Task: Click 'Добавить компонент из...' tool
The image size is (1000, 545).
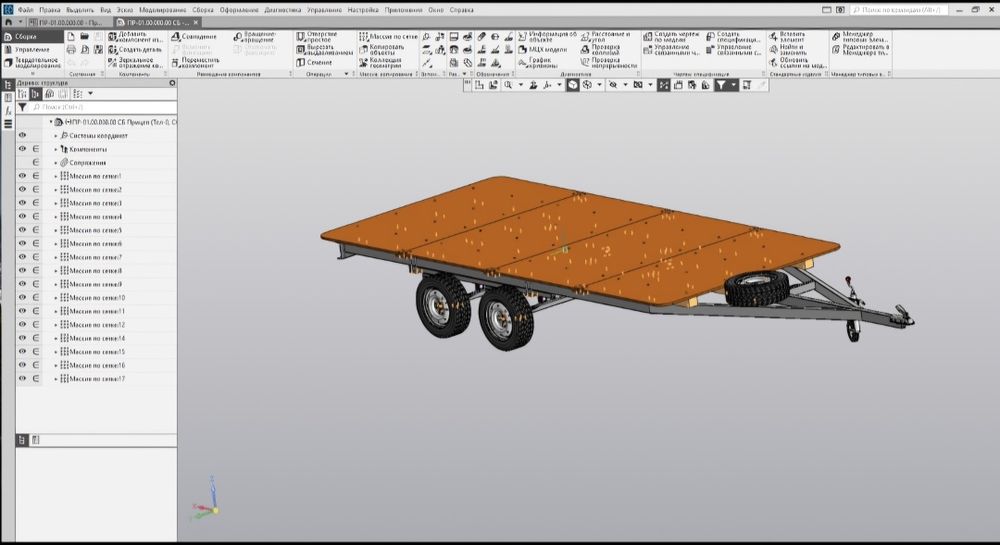Action: (x=135, y=37)
